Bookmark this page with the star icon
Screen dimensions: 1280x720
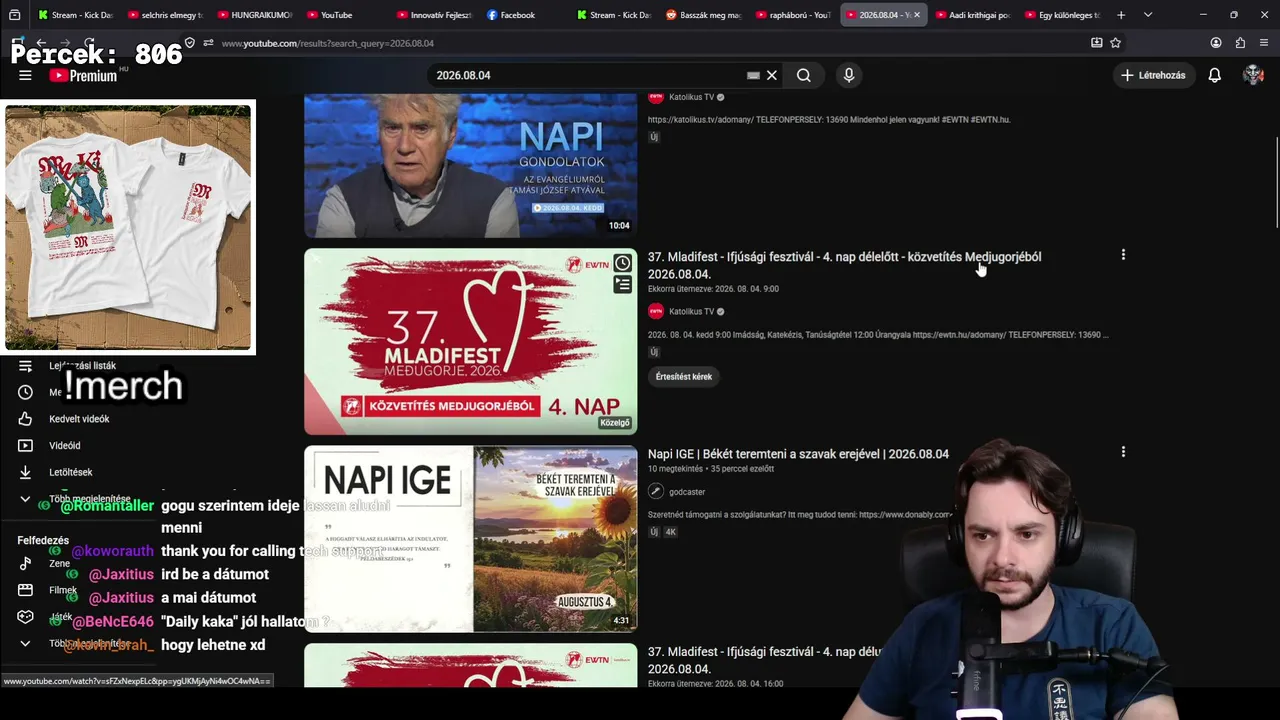1116,43
